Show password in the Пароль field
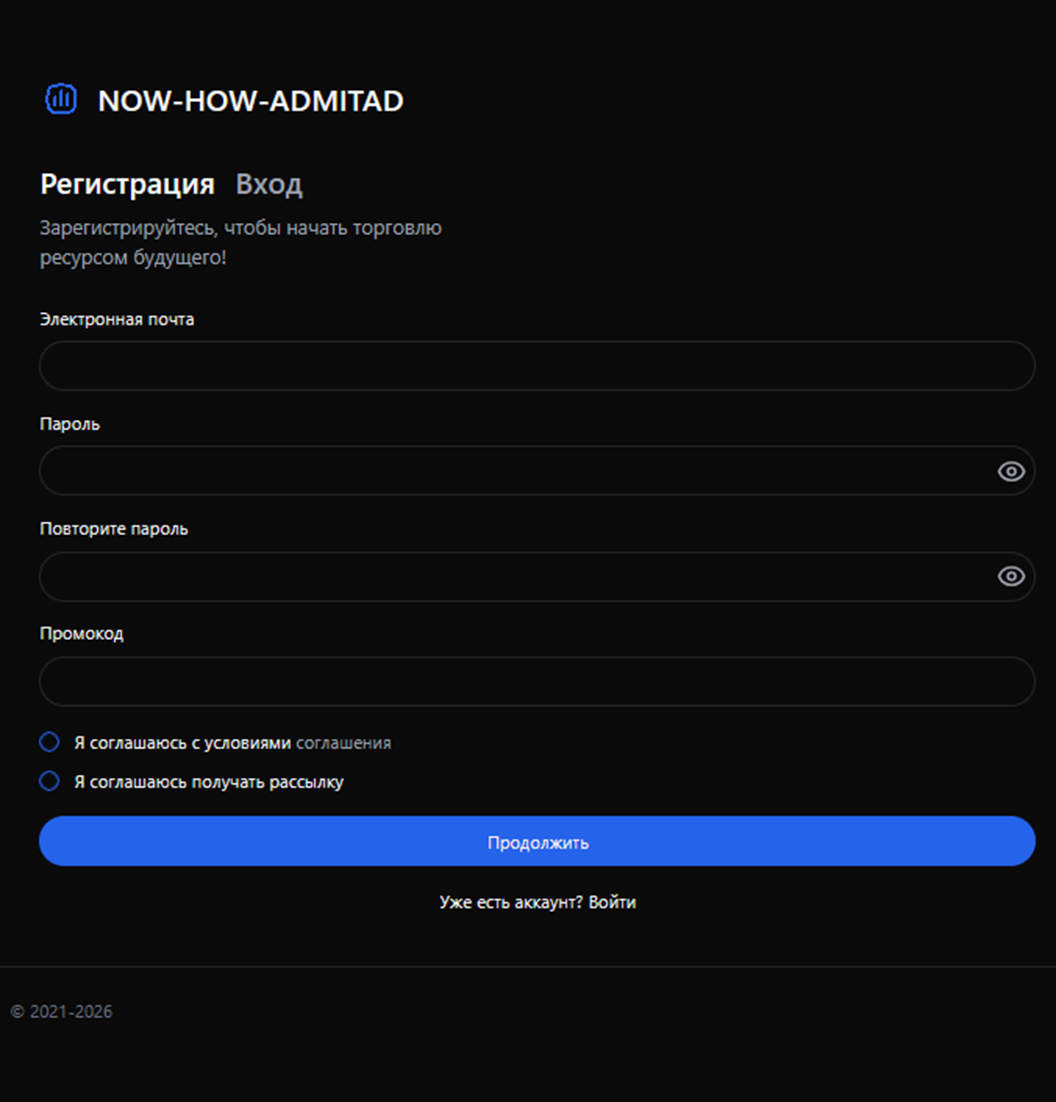This screenshot has height=1102, width=1056. [1011, 472]
